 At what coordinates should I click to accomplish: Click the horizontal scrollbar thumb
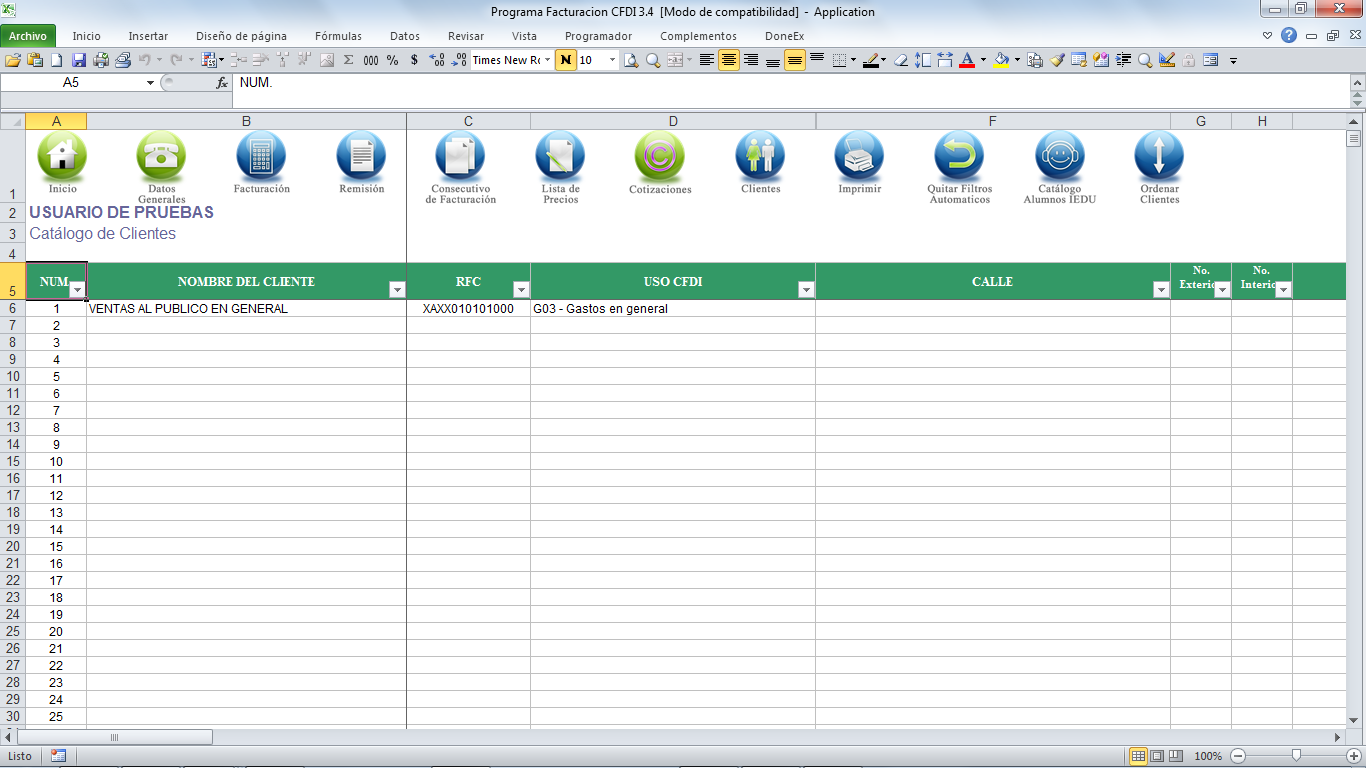(114, 737)
